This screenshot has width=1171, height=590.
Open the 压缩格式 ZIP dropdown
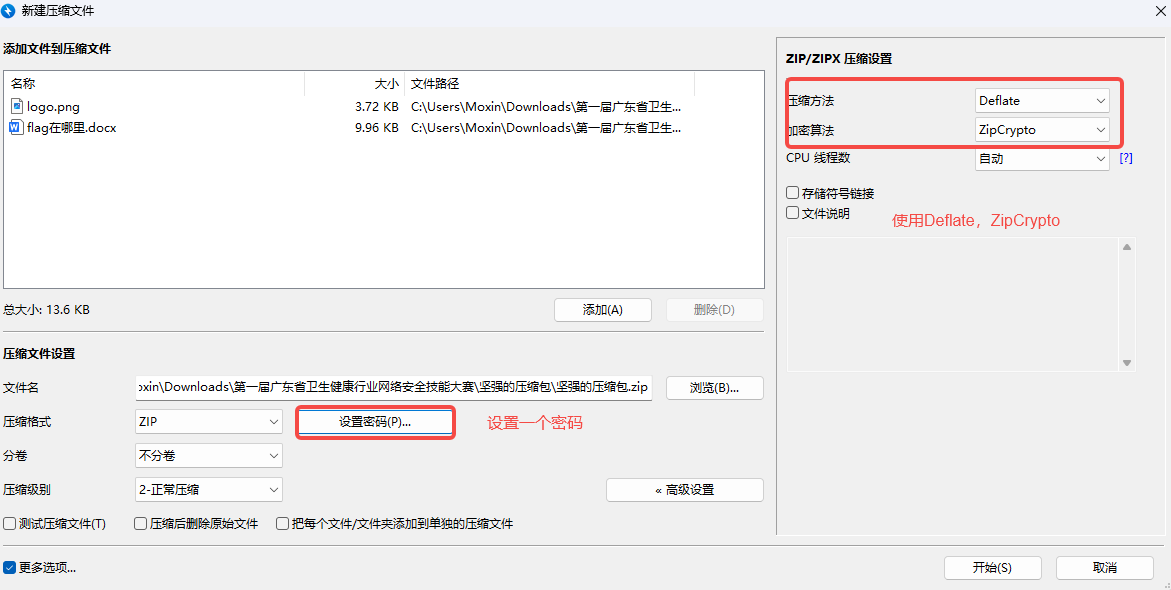208,422
